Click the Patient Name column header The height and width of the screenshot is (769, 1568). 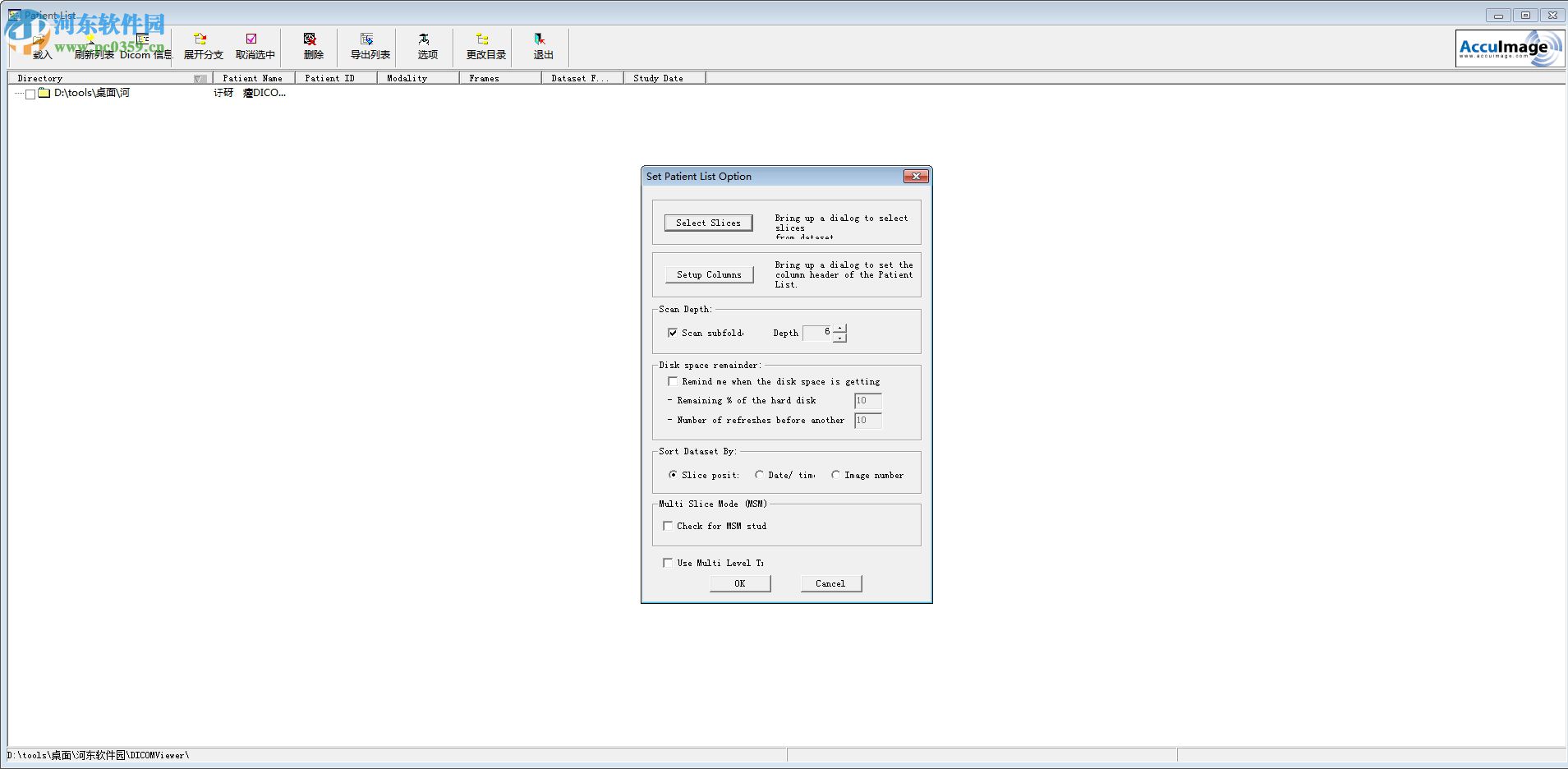click(x=253, y=78)
